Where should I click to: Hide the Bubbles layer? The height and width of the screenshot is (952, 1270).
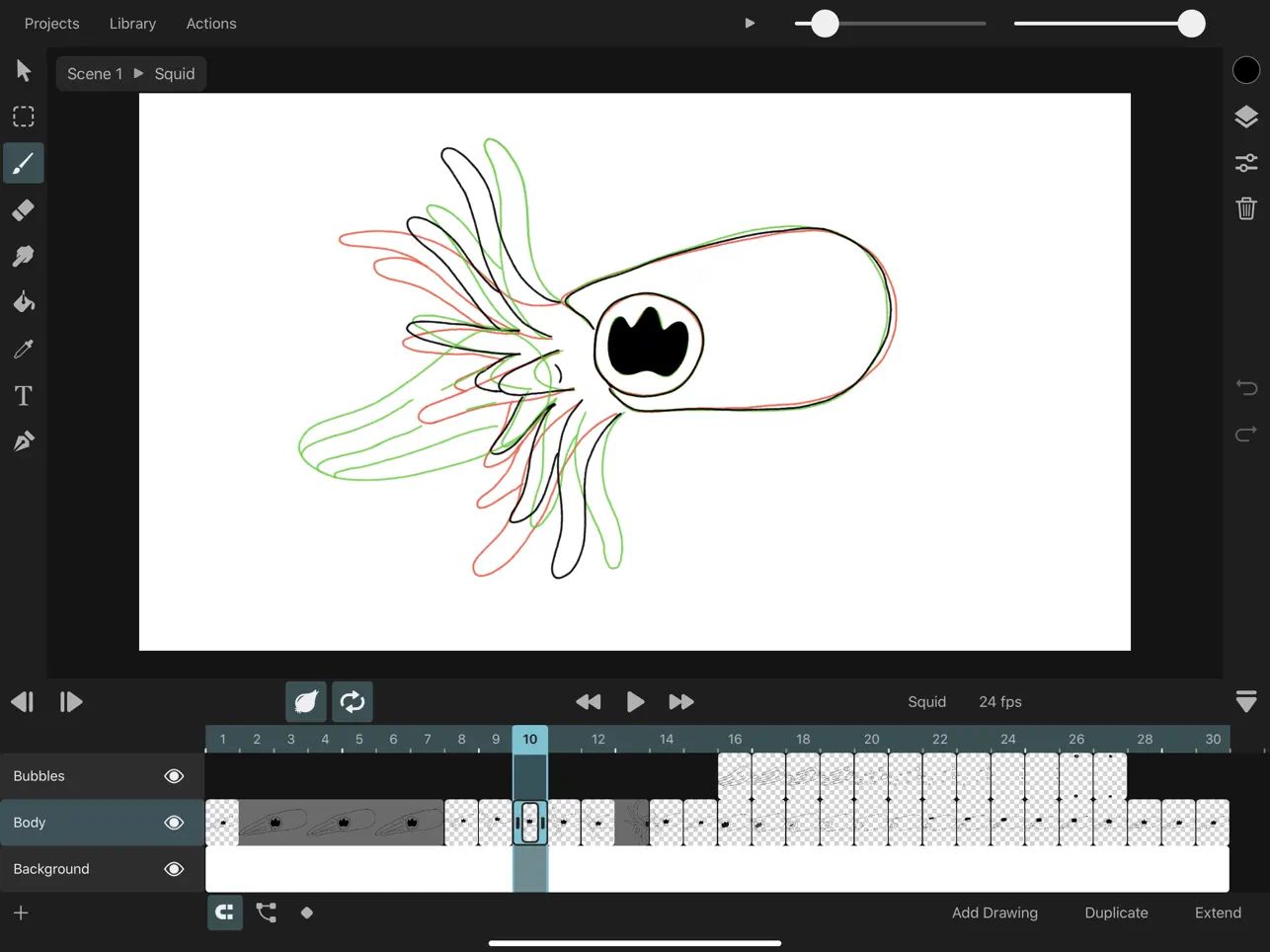click(173, 775)
